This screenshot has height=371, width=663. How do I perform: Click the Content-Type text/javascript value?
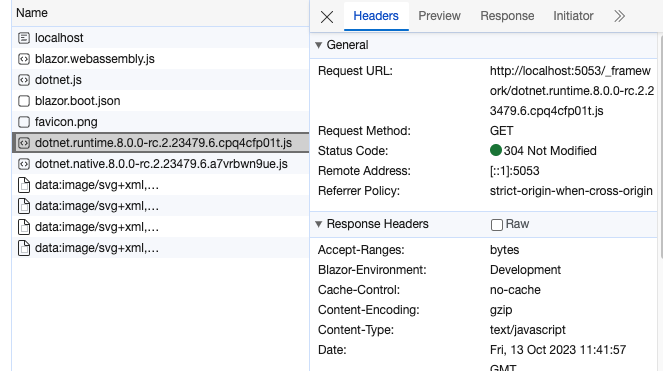[x=528, y=330]
